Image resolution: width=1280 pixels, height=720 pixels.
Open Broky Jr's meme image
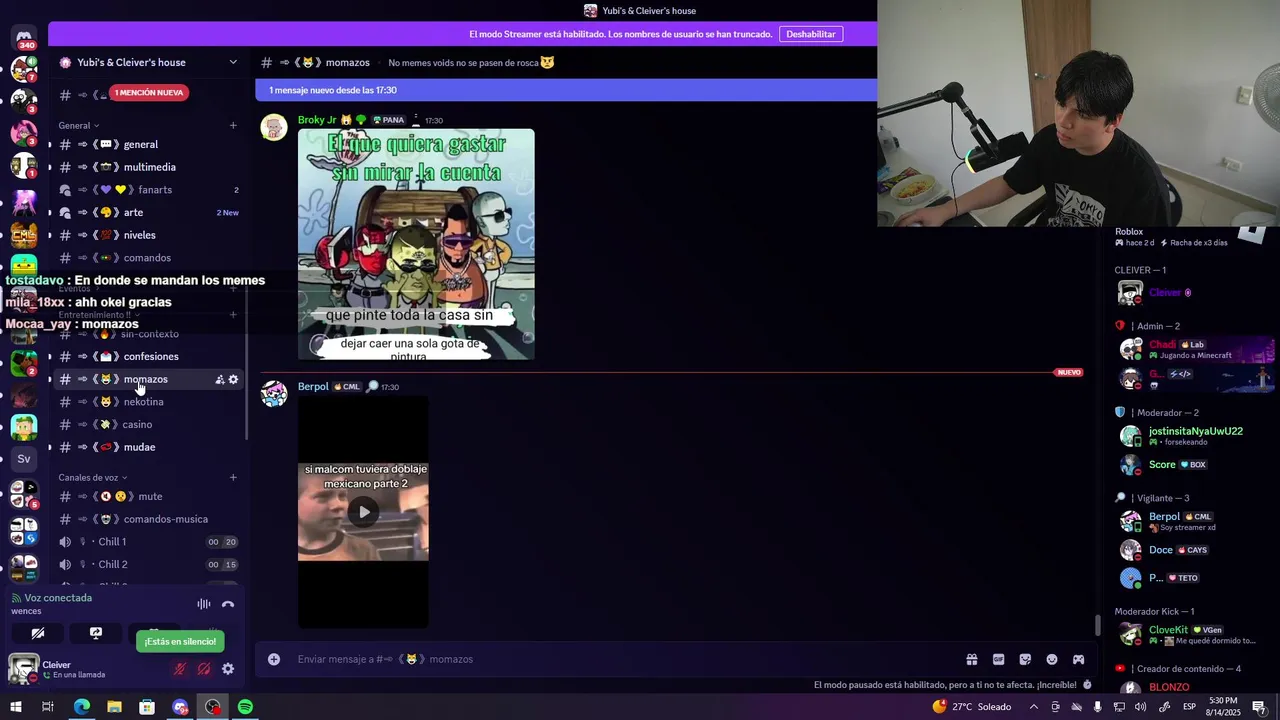[x=416, y=244]
